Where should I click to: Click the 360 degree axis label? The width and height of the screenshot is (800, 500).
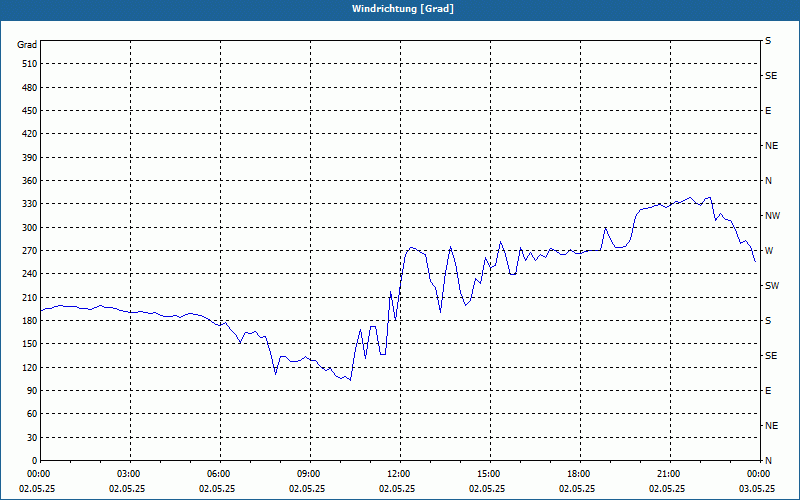point(29,181)
